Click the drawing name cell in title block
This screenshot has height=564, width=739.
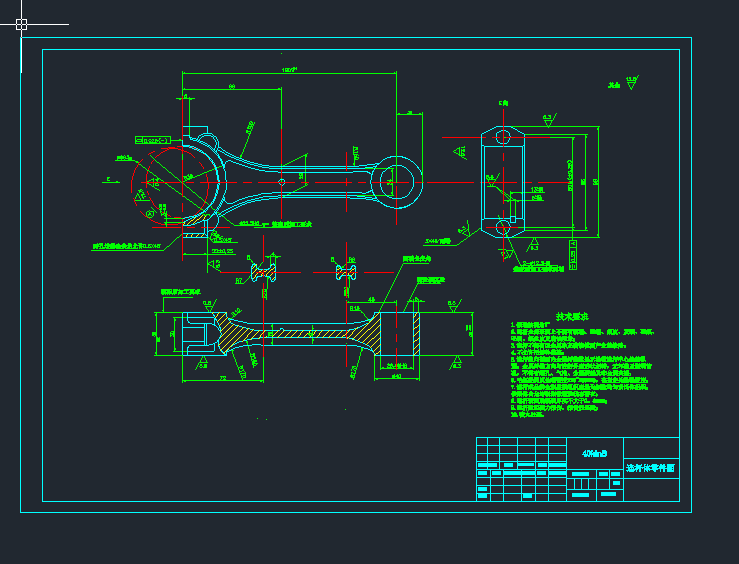click(x=649, y=468)
